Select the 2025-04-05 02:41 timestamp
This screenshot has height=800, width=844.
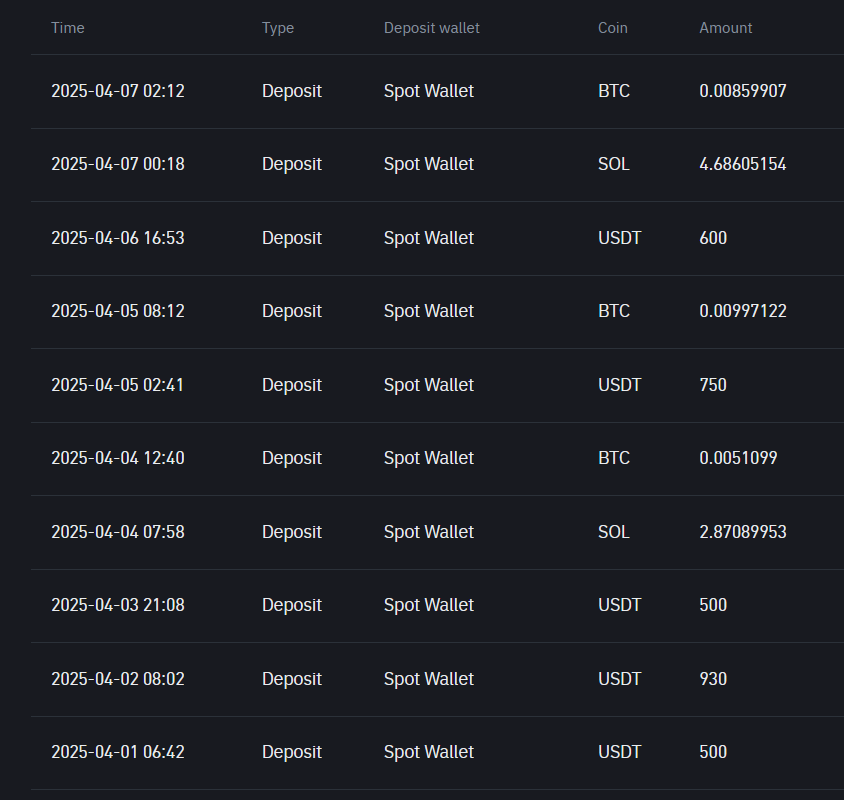(118, 385)
